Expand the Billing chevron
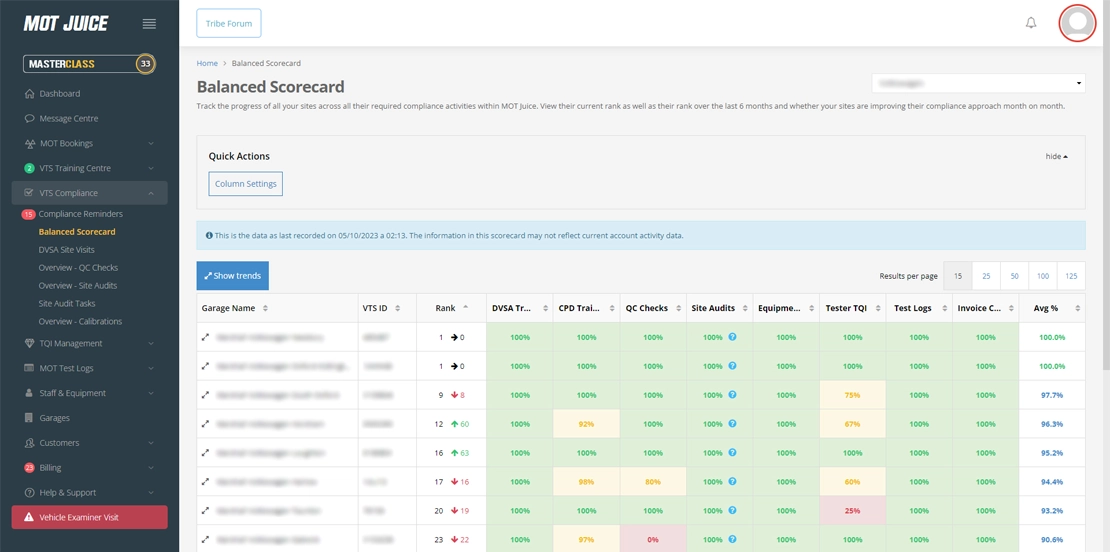The width and height of the screenshot is (1110, 552). (151, 468)
